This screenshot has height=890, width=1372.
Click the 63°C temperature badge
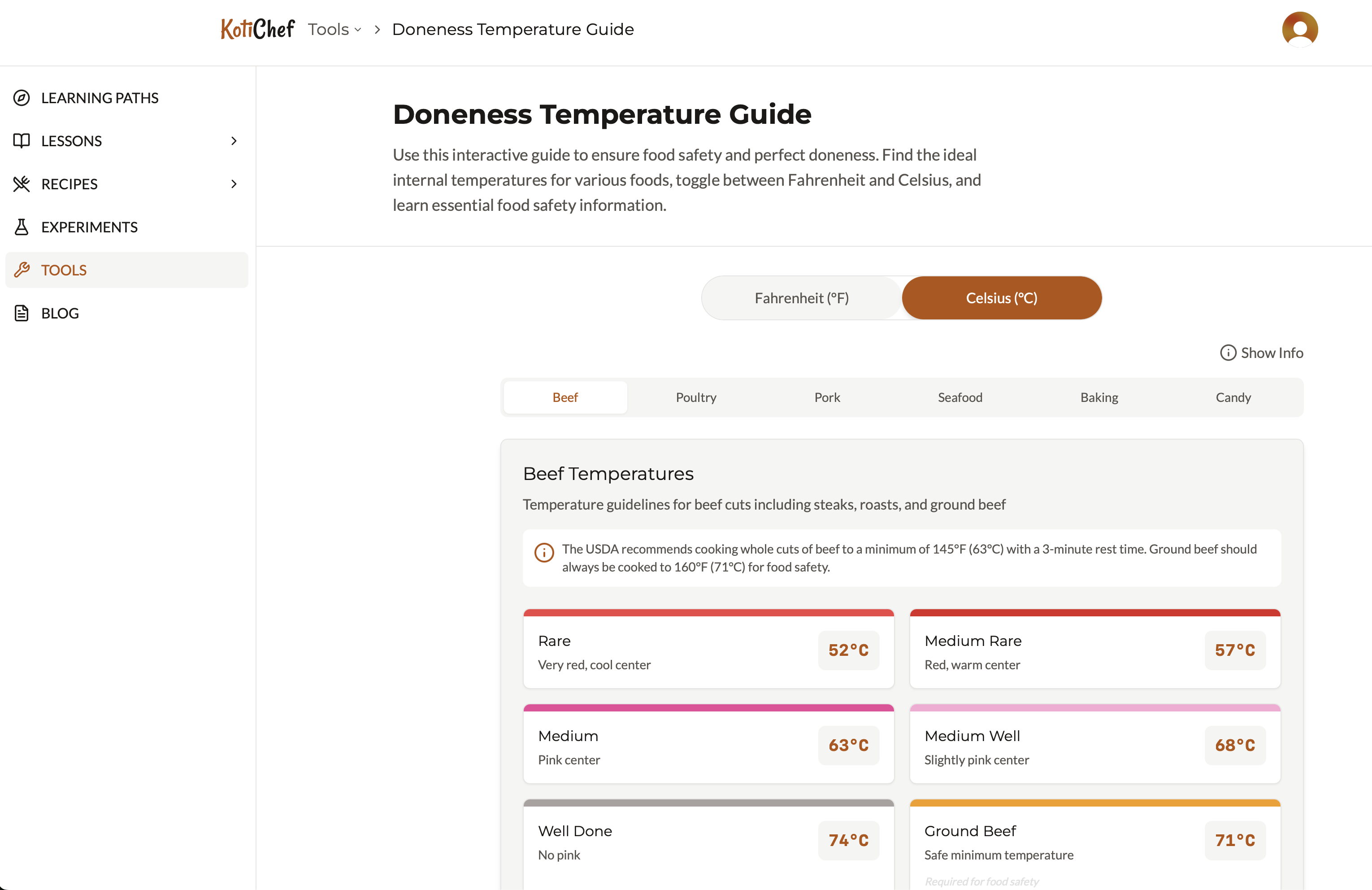tap(849, 745)
